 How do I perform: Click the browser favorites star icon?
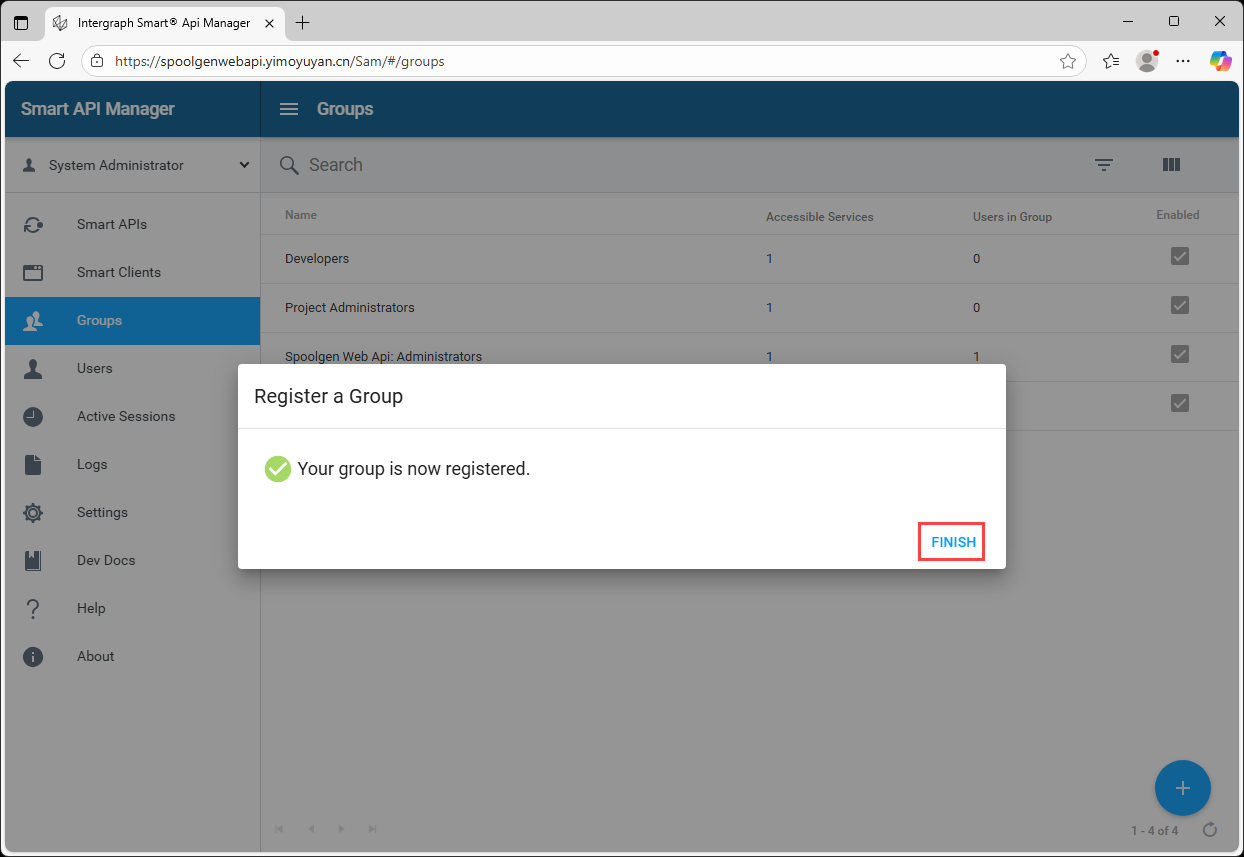pyautogui.click(x=1068, y=61)
